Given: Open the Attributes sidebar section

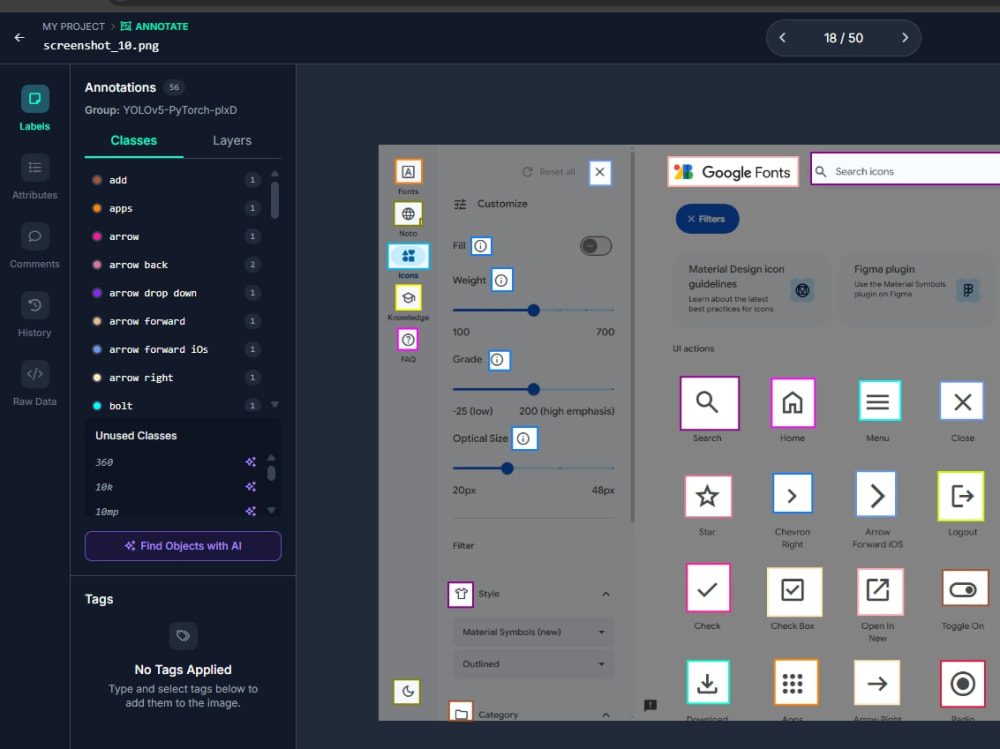Looking at the screenshot, I should coord(34,177).
